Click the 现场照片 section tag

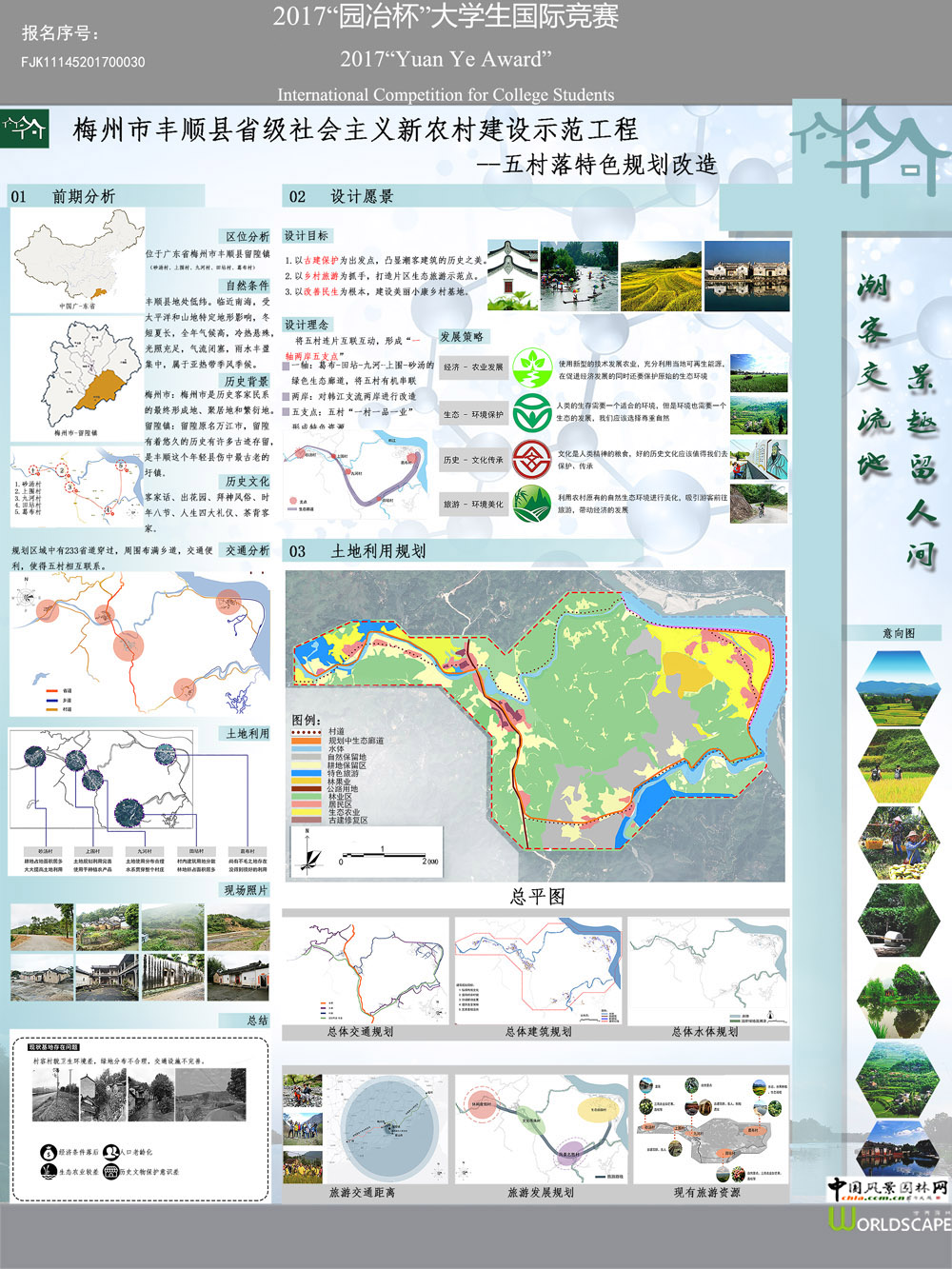246,890
